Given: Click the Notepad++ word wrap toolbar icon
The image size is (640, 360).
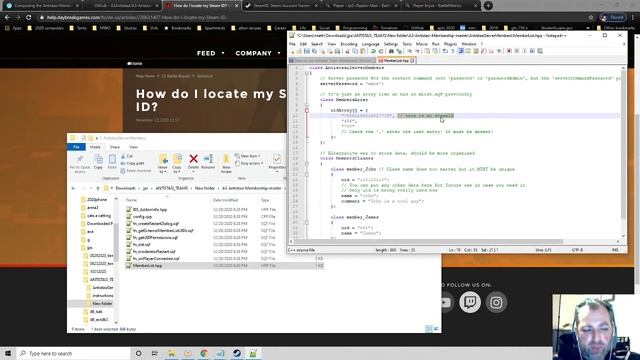Looking at the screenshot, I should tap(445, 51).
